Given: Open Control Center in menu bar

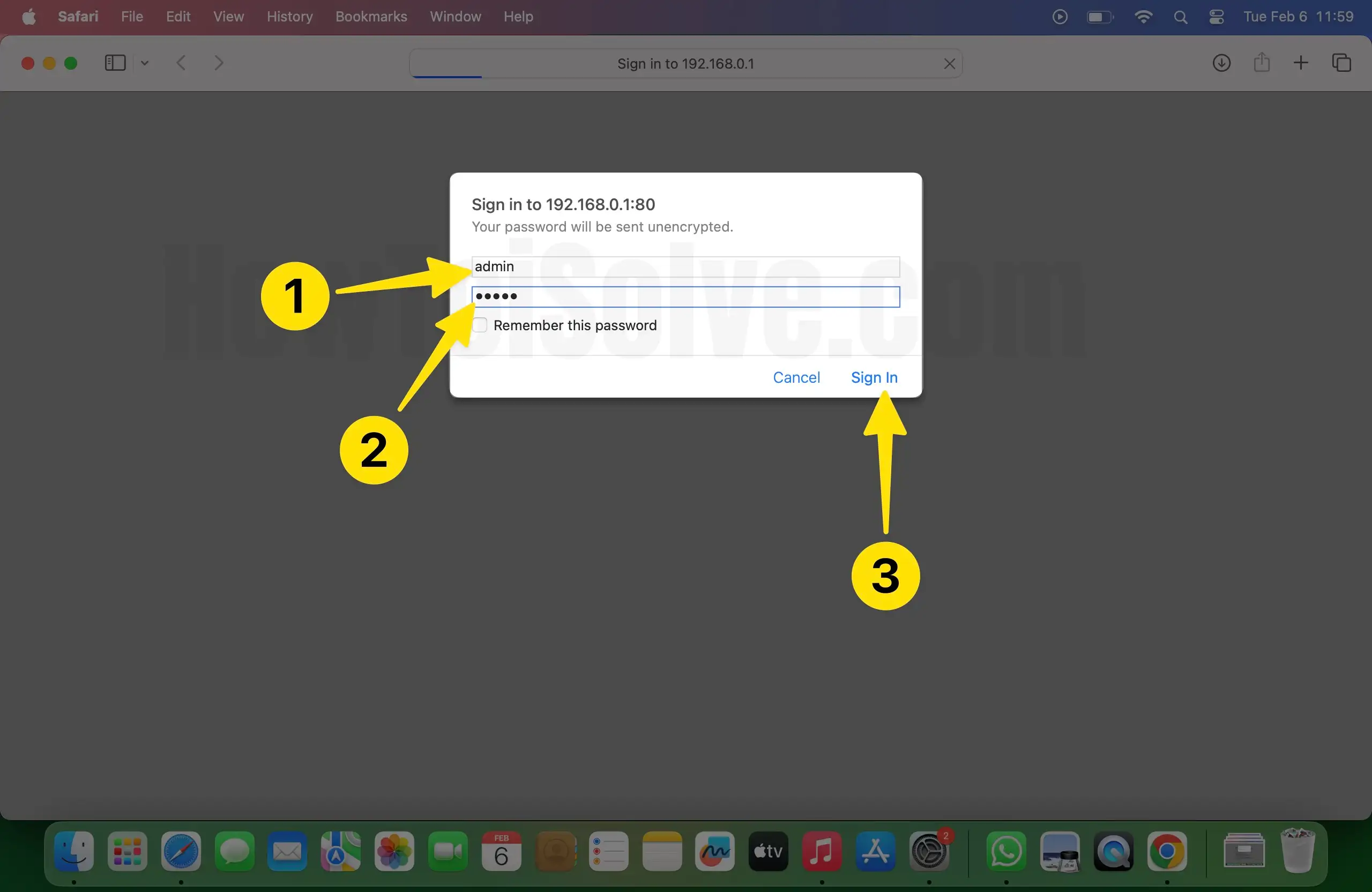Looking at the screenshot, I should click(1216, 17).
